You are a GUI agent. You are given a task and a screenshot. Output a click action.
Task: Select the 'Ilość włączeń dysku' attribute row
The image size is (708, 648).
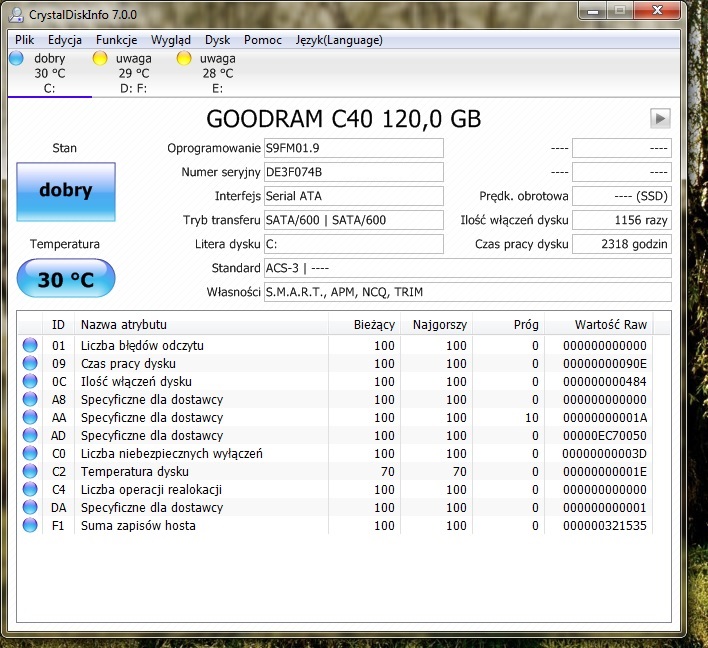pos(335,382)
